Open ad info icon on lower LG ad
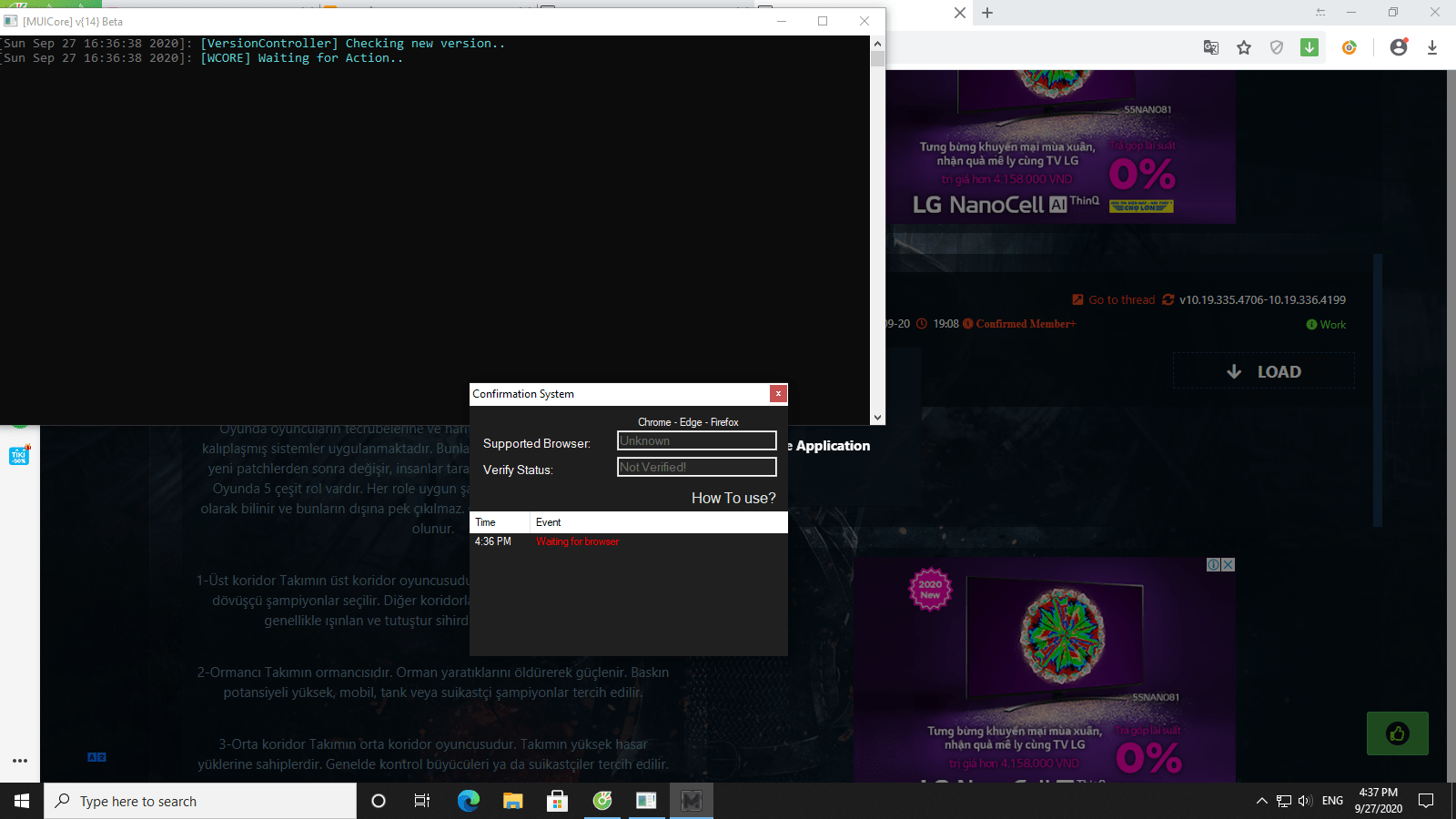The image size is (1456, 819). 1214,564
